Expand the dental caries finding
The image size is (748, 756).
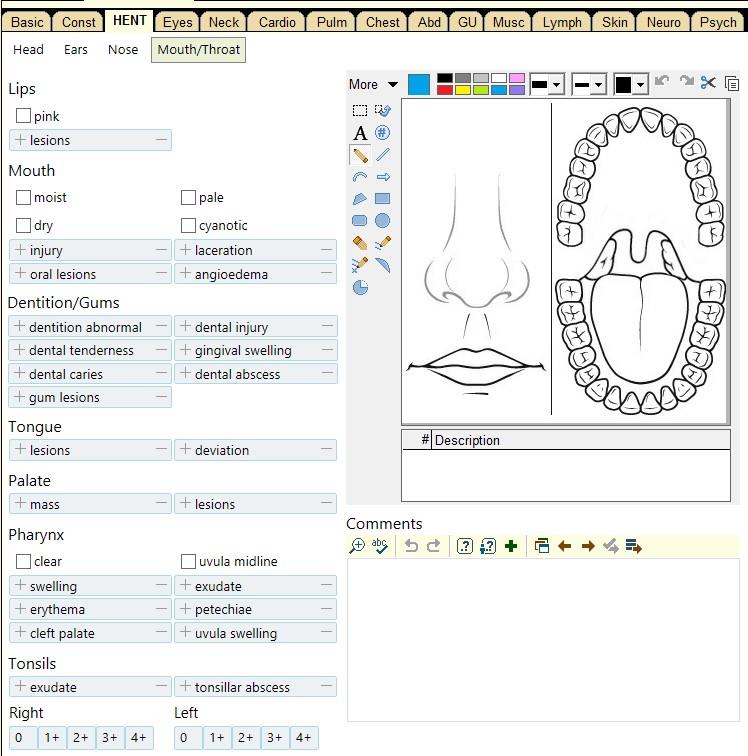point(19,374)
